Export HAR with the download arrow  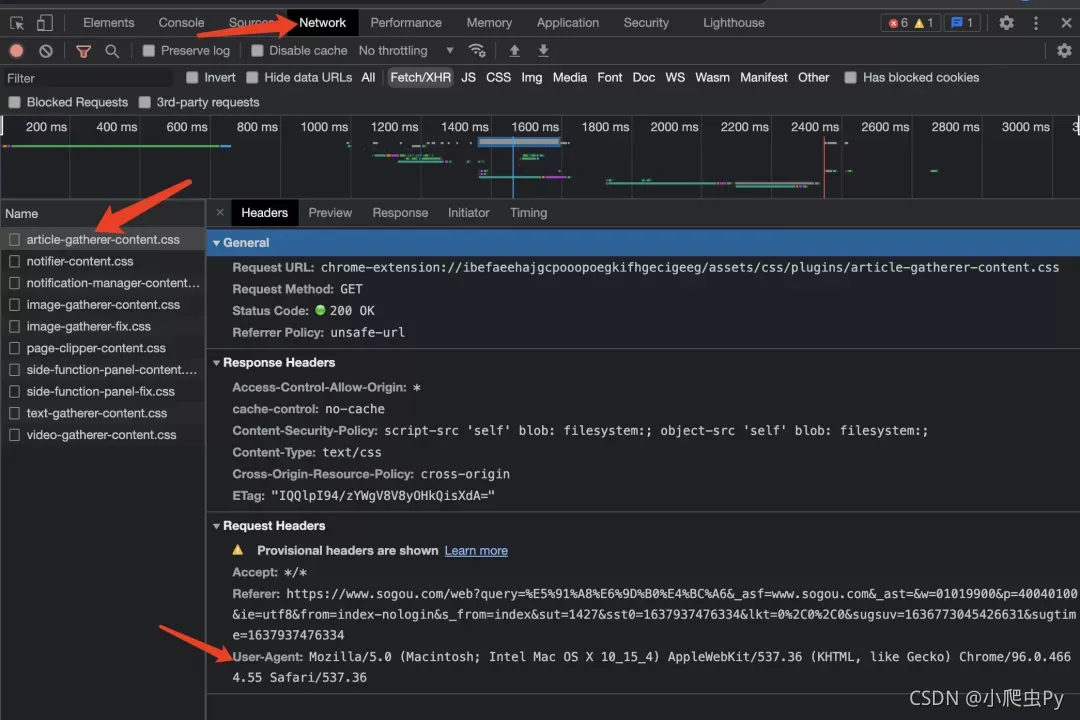(x=543, y=50)
